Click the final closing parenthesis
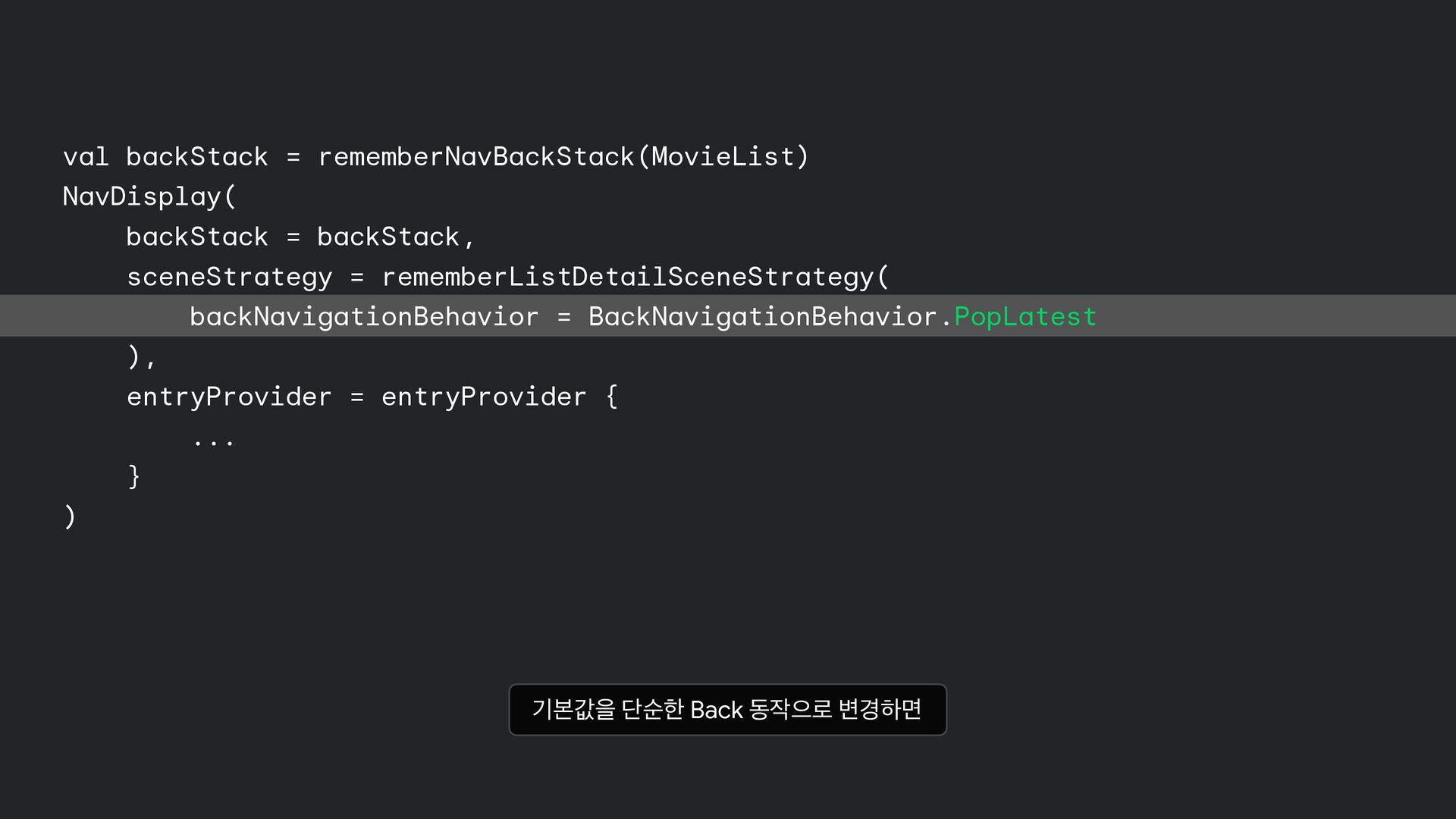This screenshot has height=819, width=1456. (x=70, y=516)
